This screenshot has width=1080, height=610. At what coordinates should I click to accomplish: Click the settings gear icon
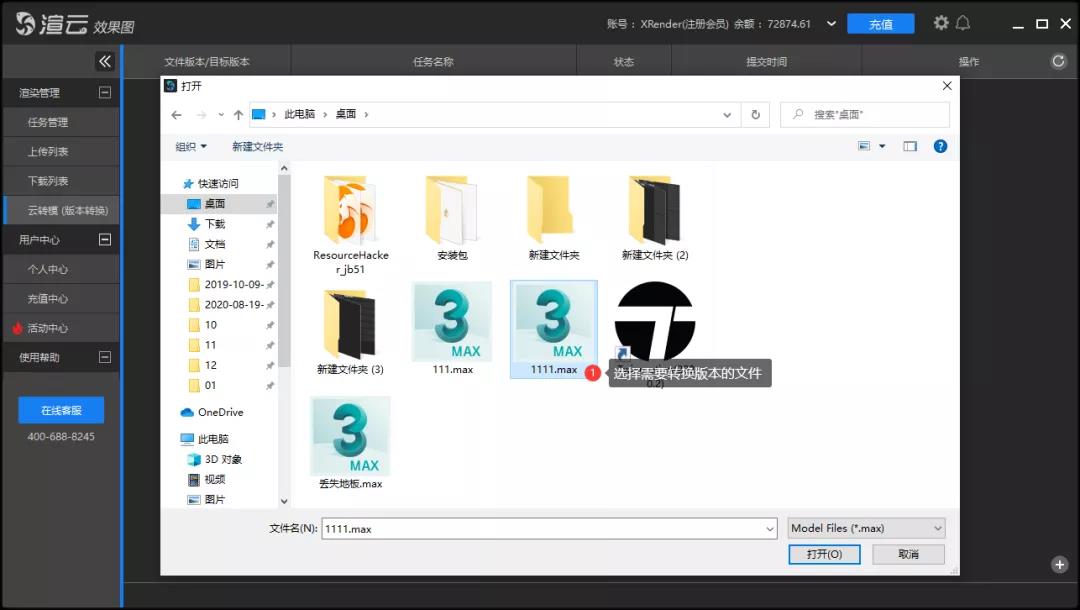(x=941, y=23)
